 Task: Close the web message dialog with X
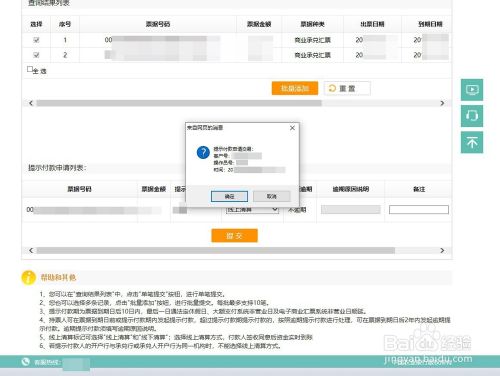coord(292,128)
